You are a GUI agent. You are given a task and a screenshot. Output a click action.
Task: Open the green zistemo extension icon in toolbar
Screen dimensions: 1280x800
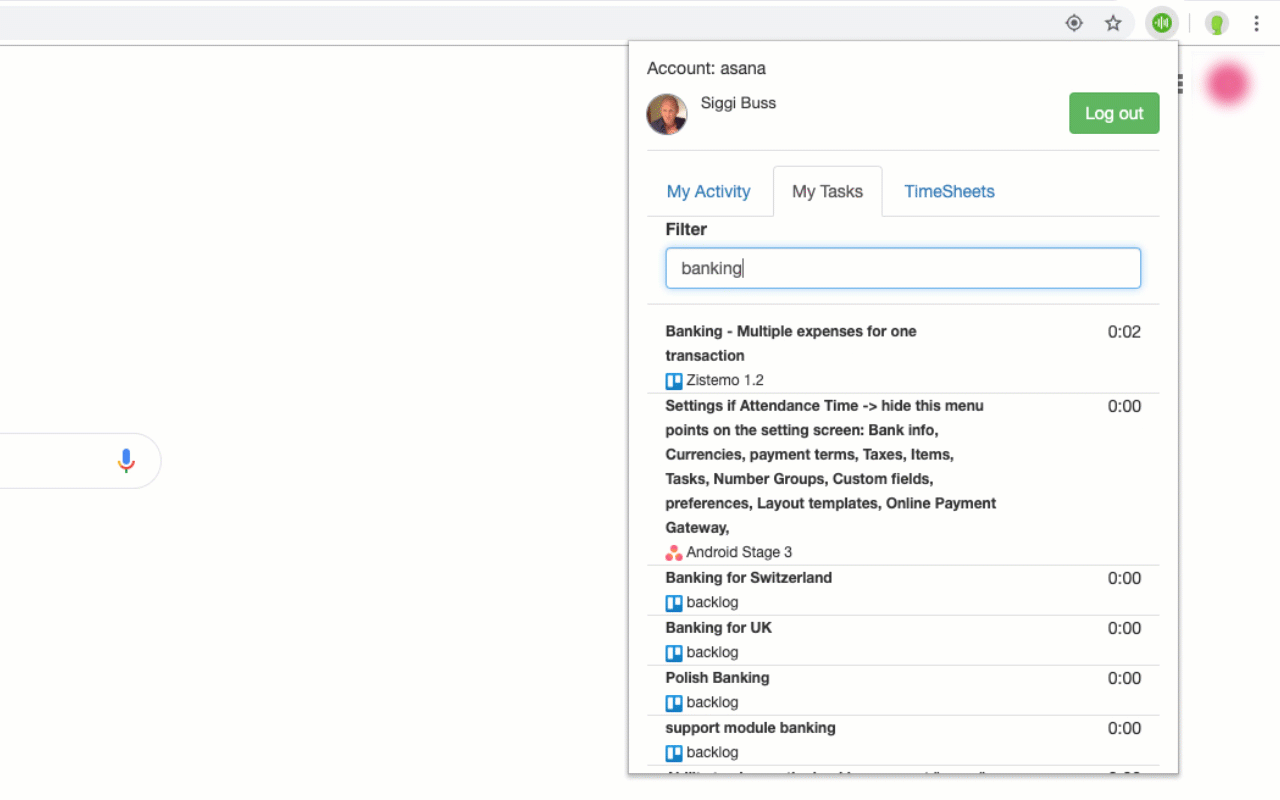(1161, 22)
